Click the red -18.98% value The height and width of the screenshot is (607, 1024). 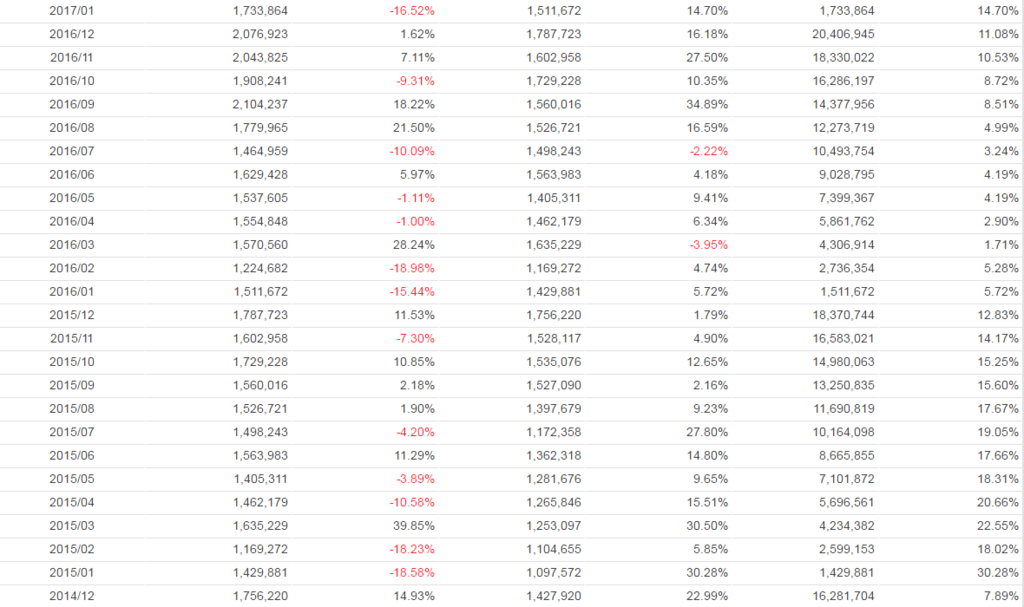click(x=412, y=268)
